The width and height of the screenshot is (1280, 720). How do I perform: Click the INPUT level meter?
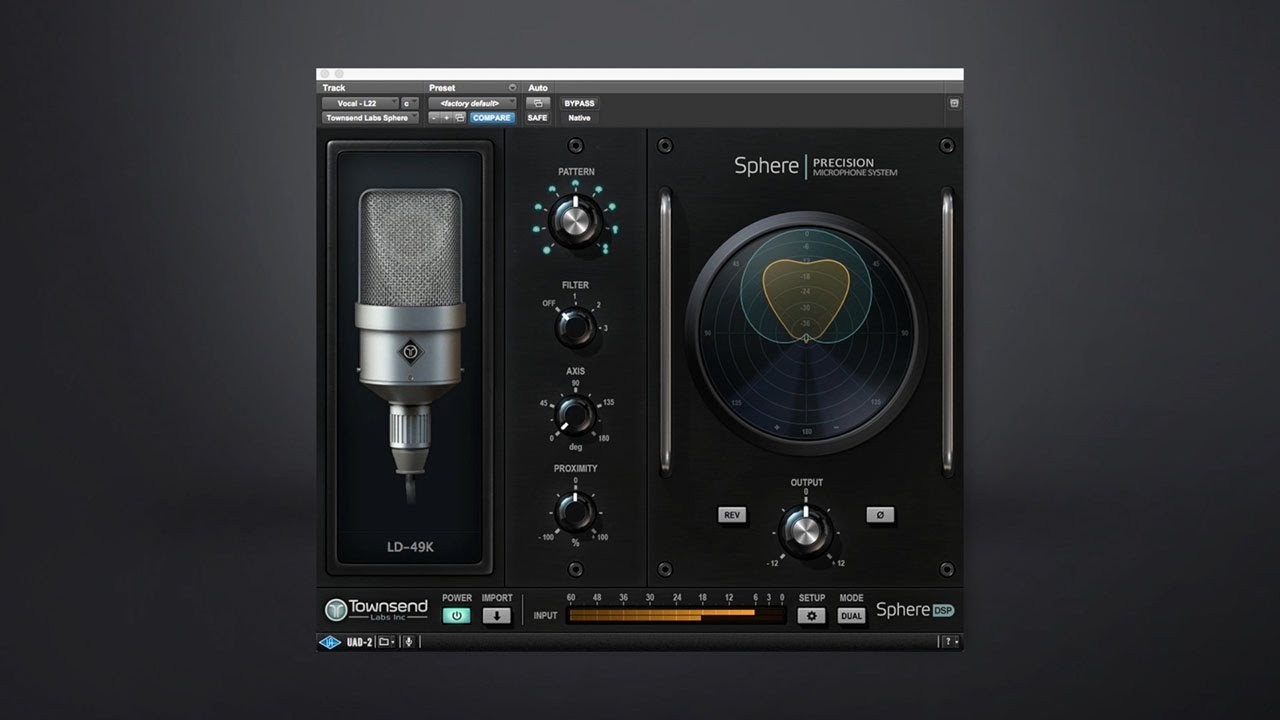676,615
